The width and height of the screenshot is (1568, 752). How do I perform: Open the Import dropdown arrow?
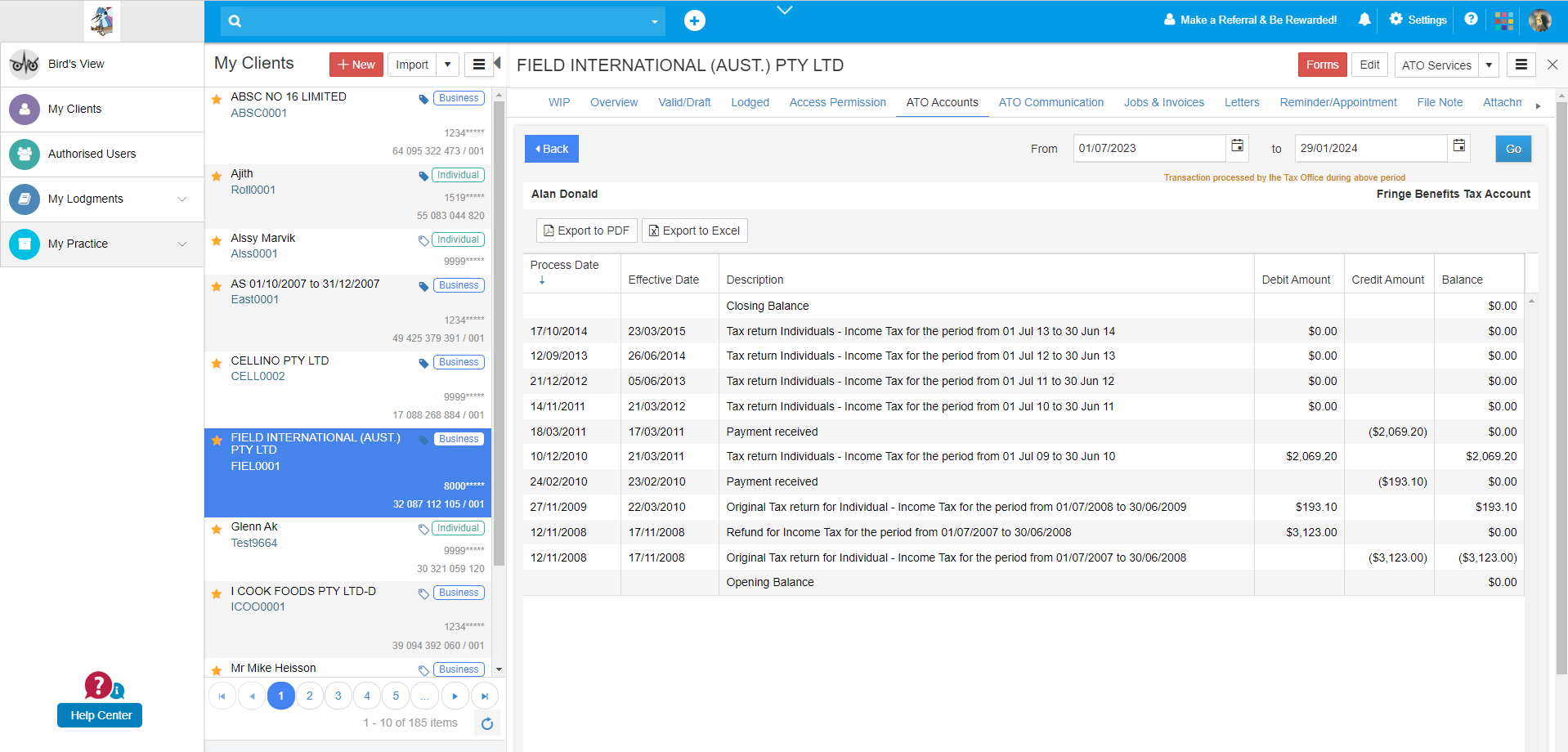click(x=447, y=65)
